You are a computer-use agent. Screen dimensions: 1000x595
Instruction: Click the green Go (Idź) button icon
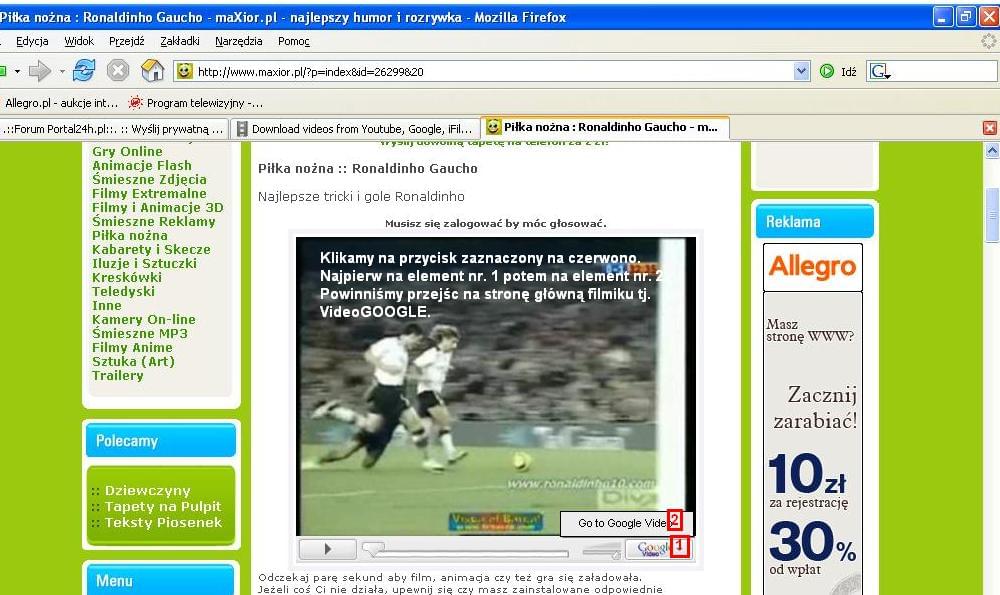point(827,71)
